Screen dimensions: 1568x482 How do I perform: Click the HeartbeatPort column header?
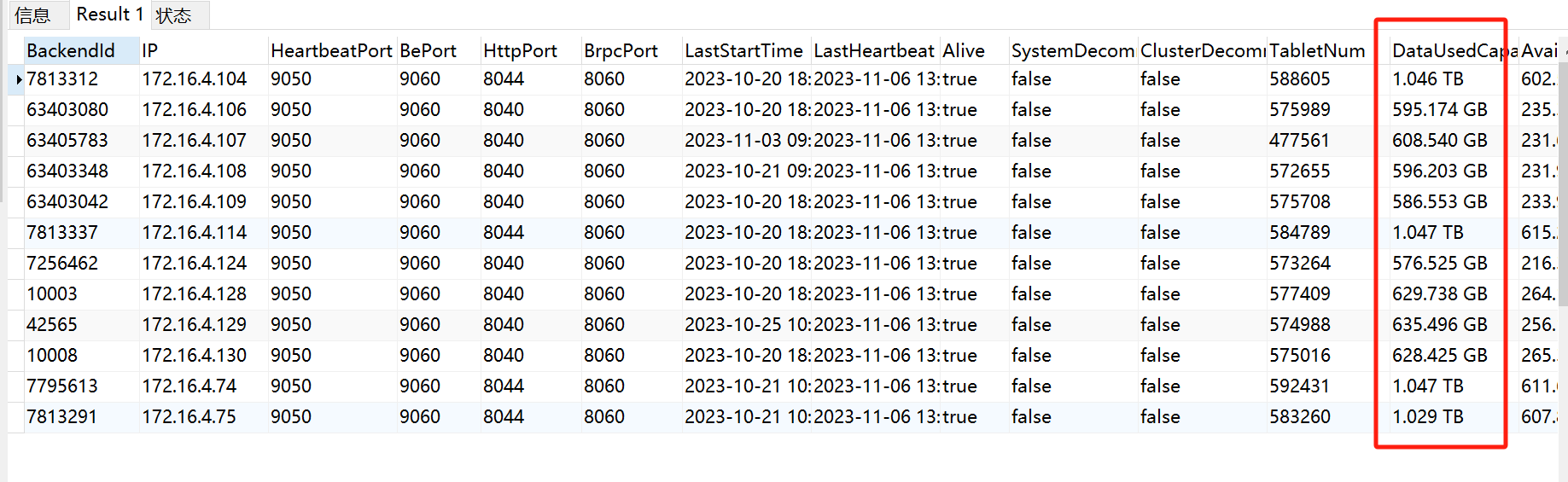[331, 51]
